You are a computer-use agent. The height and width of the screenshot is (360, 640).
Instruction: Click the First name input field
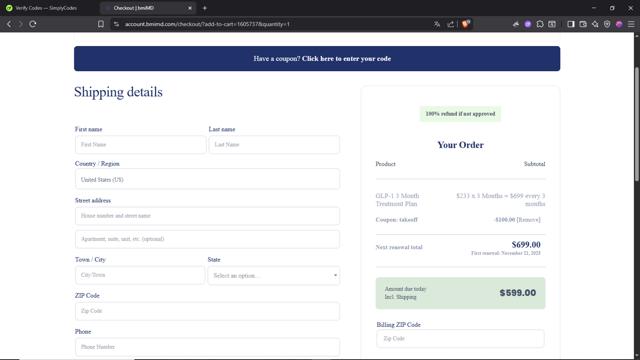(140, 144)
